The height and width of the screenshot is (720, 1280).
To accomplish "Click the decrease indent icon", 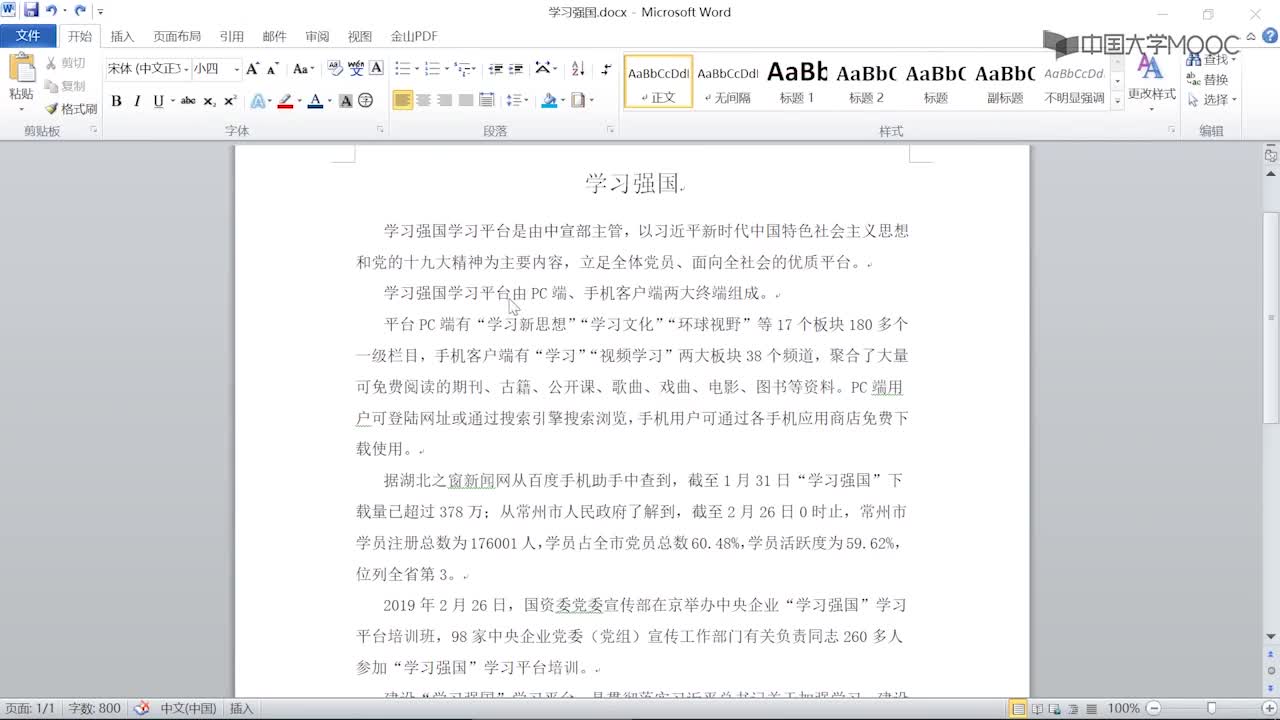I will click(496, 69).
